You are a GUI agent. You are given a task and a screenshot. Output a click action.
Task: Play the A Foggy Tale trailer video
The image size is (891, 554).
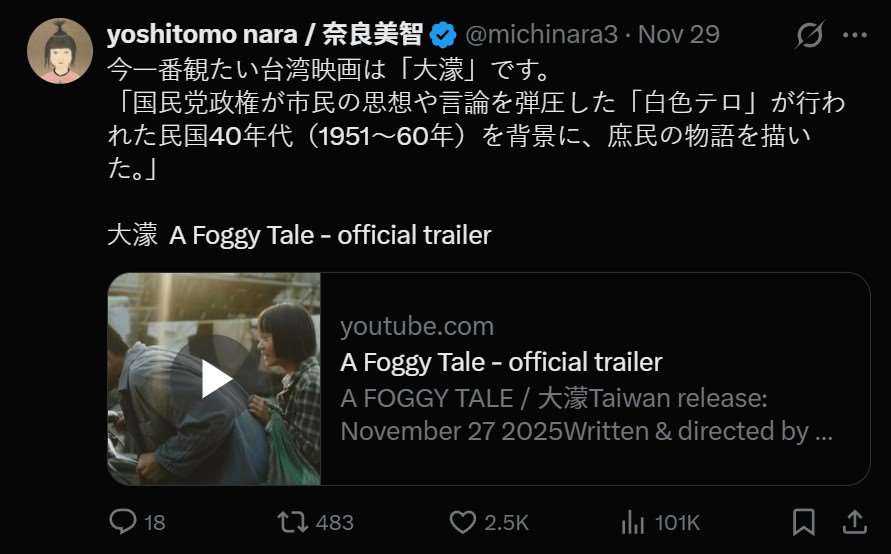pyautogui.click(x=214, y=379)
